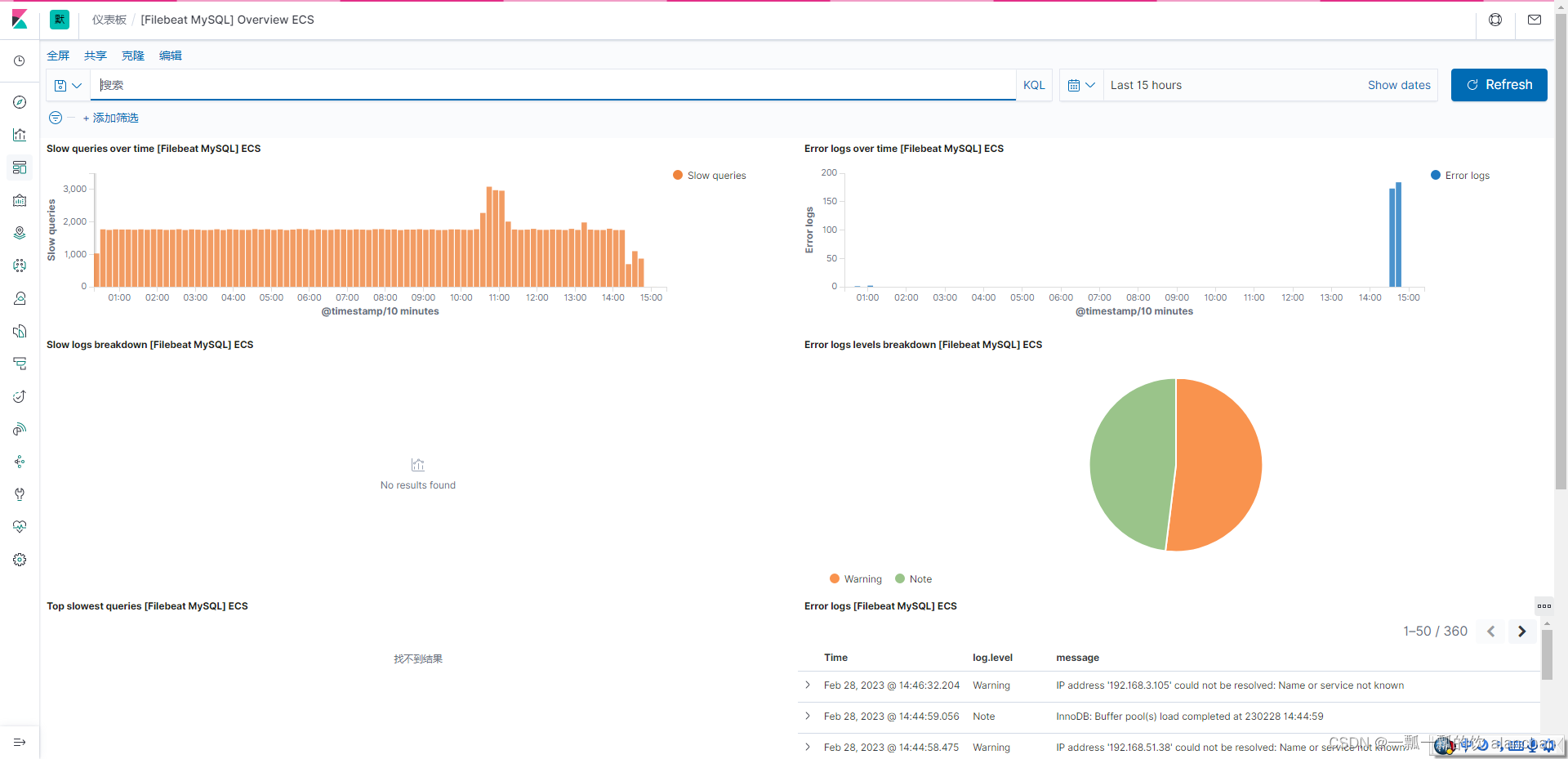
Task: Click log.level column header
Action: (x=992, y=658)
